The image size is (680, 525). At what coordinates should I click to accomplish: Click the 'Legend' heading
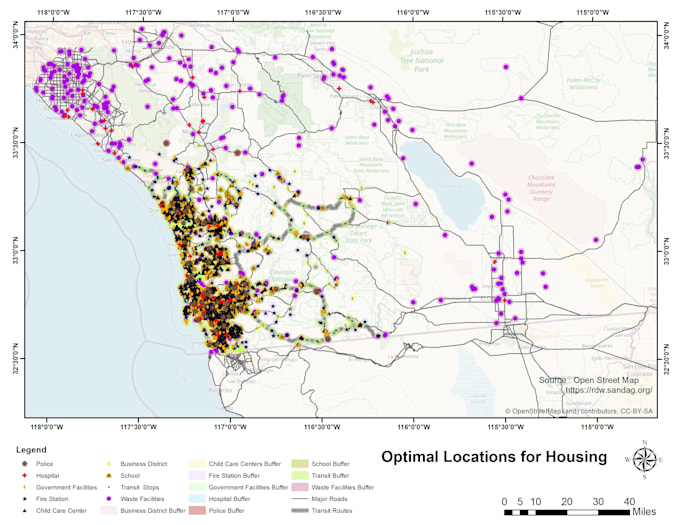pyautogui.click(x=31, y=450)
